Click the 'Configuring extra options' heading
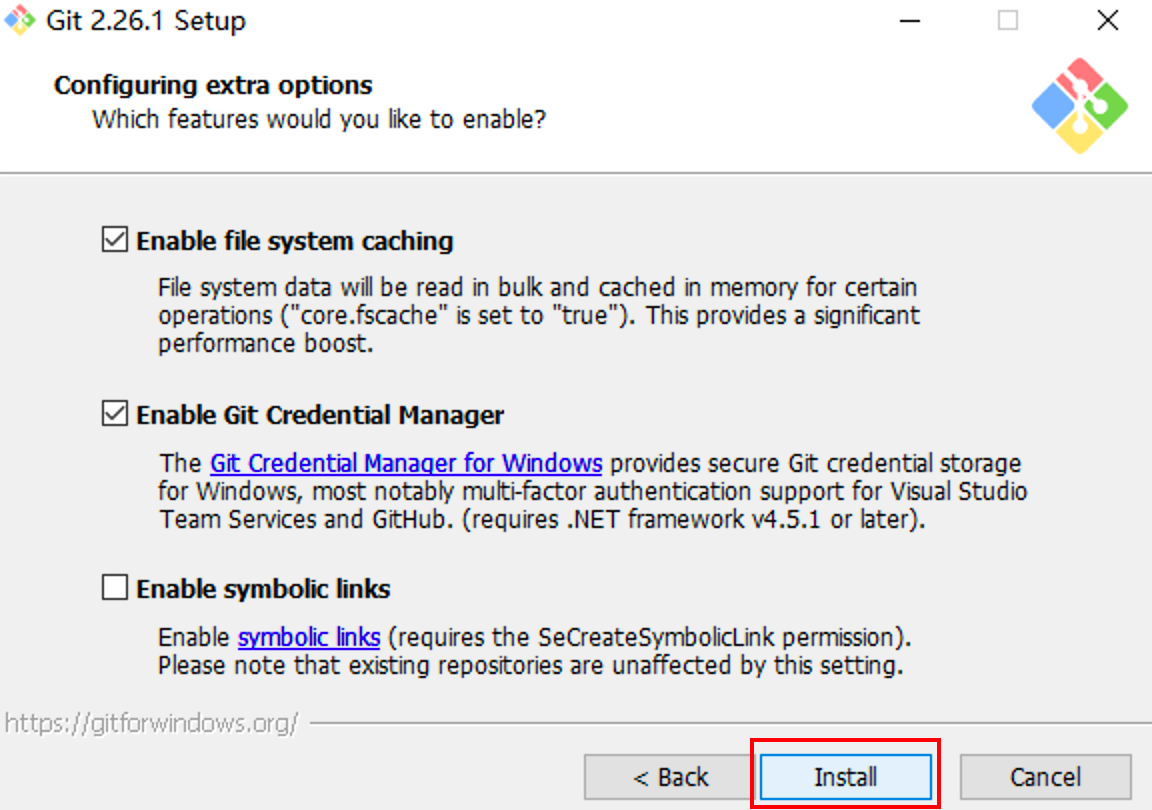This screenshot has height=810, width=1152. click(x=213, y=85)
